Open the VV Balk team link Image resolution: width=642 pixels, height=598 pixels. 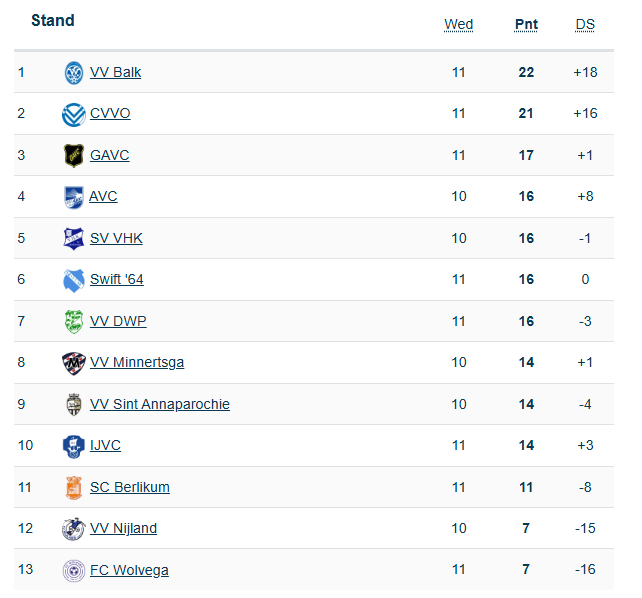coord(116,72)
